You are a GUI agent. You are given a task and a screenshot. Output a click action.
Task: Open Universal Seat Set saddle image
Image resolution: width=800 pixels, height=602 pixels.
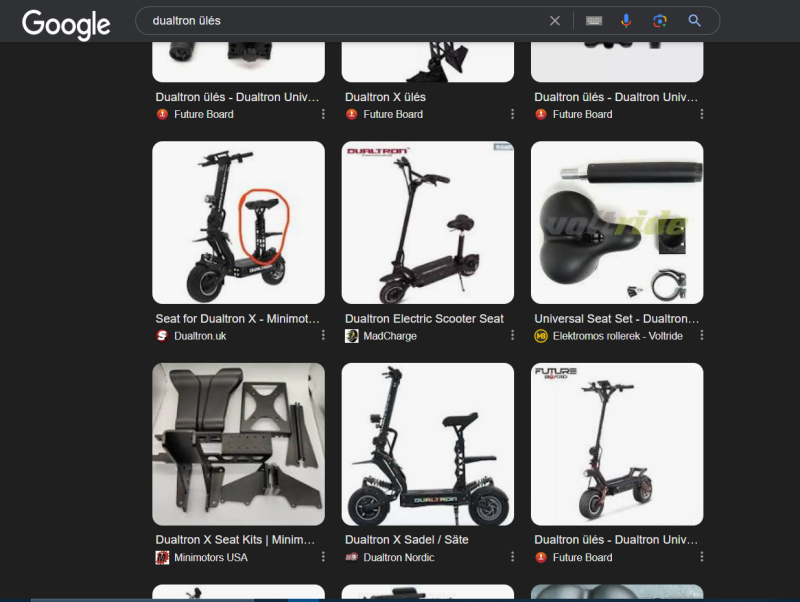click(617, 222)
